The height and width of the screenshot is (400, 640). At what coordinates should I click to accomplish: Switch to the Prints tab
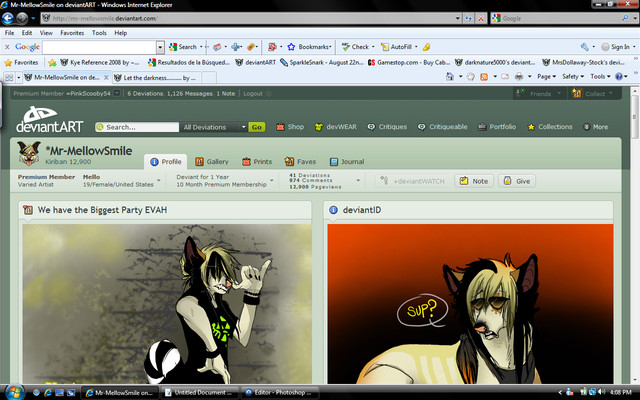257,162
